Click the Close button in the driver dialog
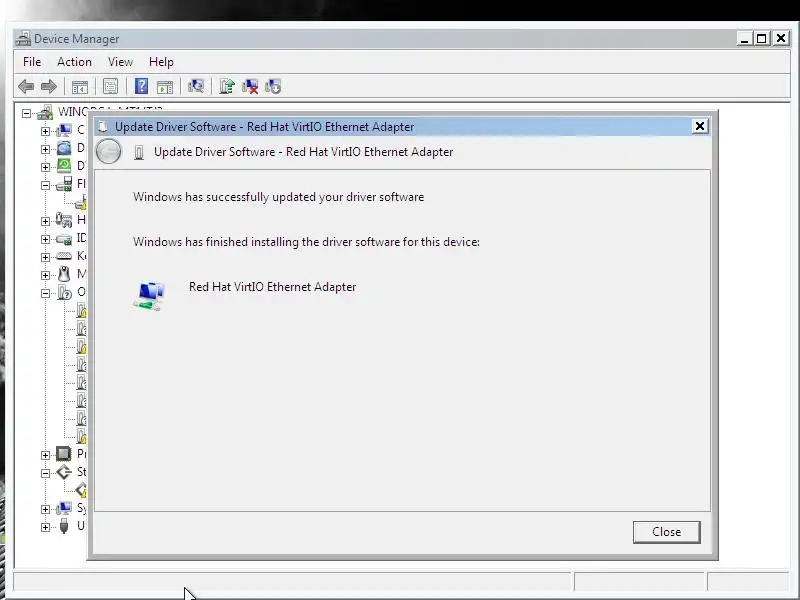The width and height of the screenshot is (800, 600). click(x=666, y=532)
